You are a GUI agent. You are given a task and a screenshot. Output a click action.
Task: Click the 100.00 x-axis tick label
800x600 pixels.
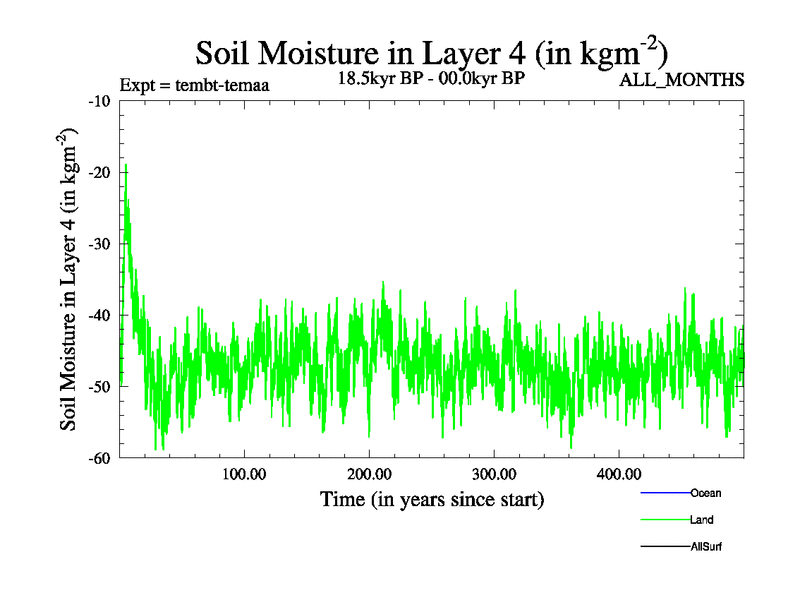pos(244,474)
